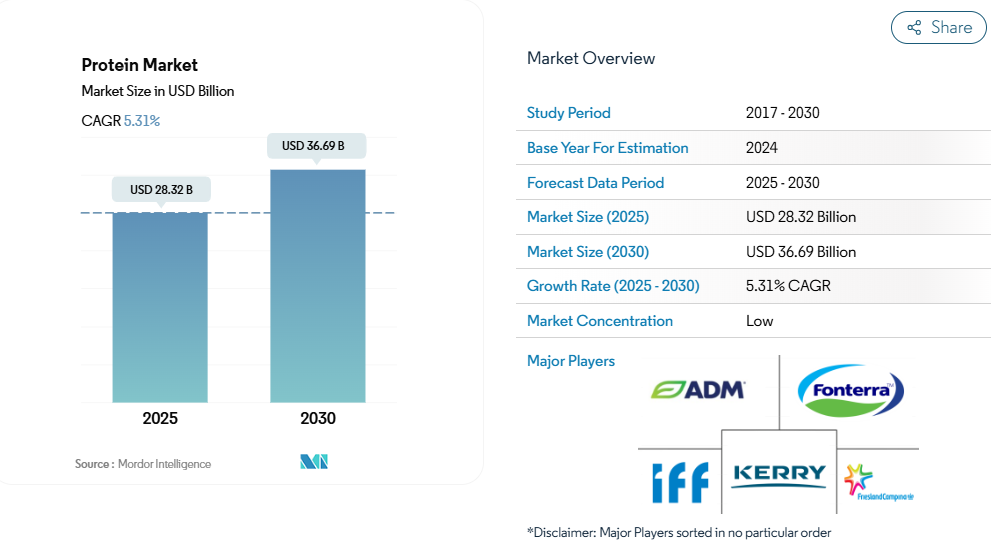The height and width of the screenshot is (543, 991).
Task: Click Base Year For Estimation label
Action: [607, 148]
